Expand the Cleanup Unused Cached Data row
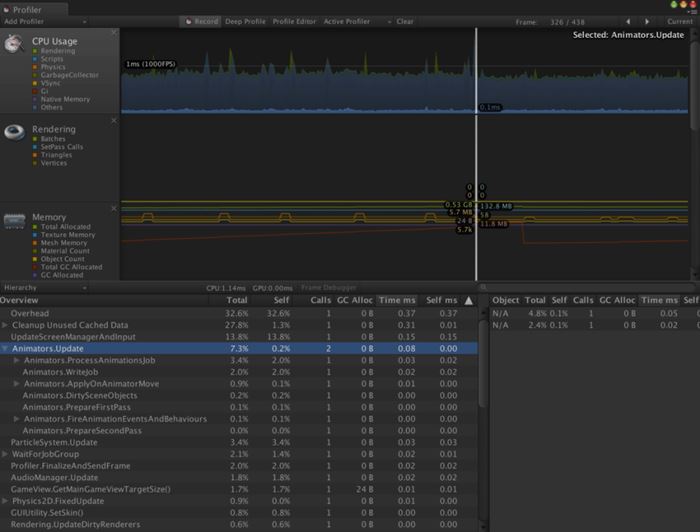The height and width of the screenshot is (532, 700). pos(5,325)
